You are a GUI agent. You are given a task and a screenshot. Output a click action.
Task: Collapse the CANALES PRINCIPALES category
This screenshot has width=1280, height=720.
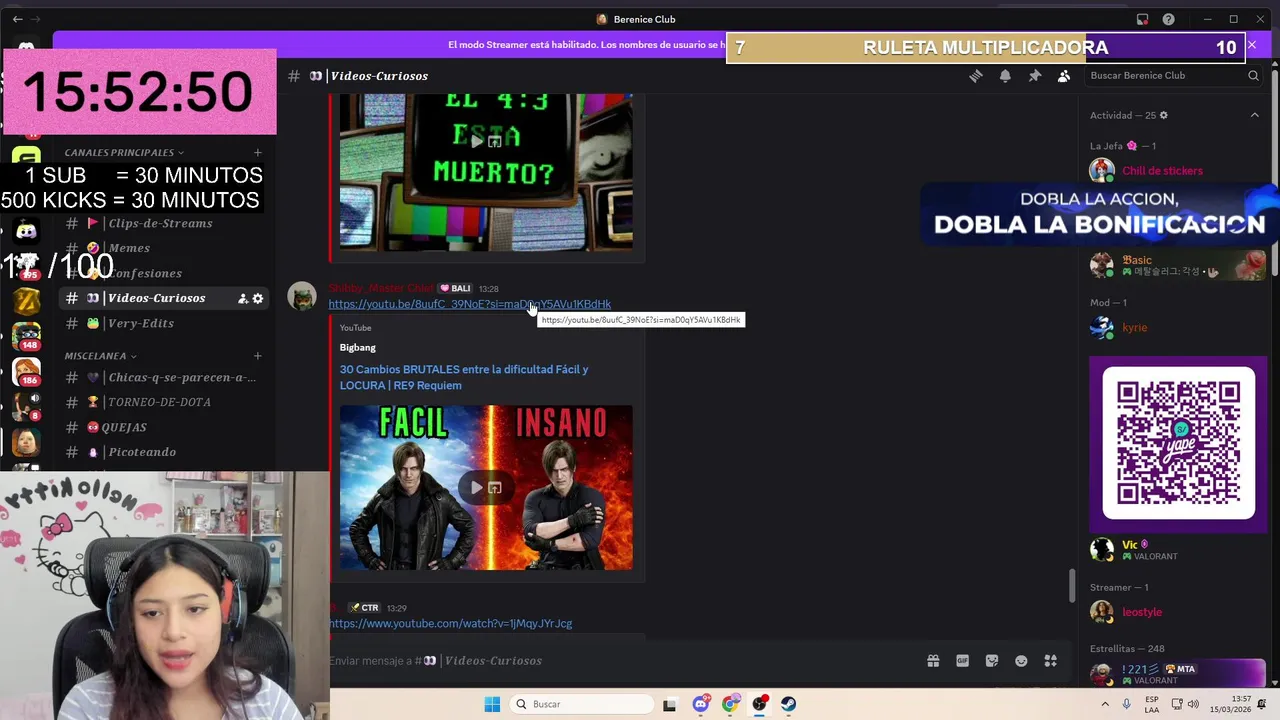124,153
